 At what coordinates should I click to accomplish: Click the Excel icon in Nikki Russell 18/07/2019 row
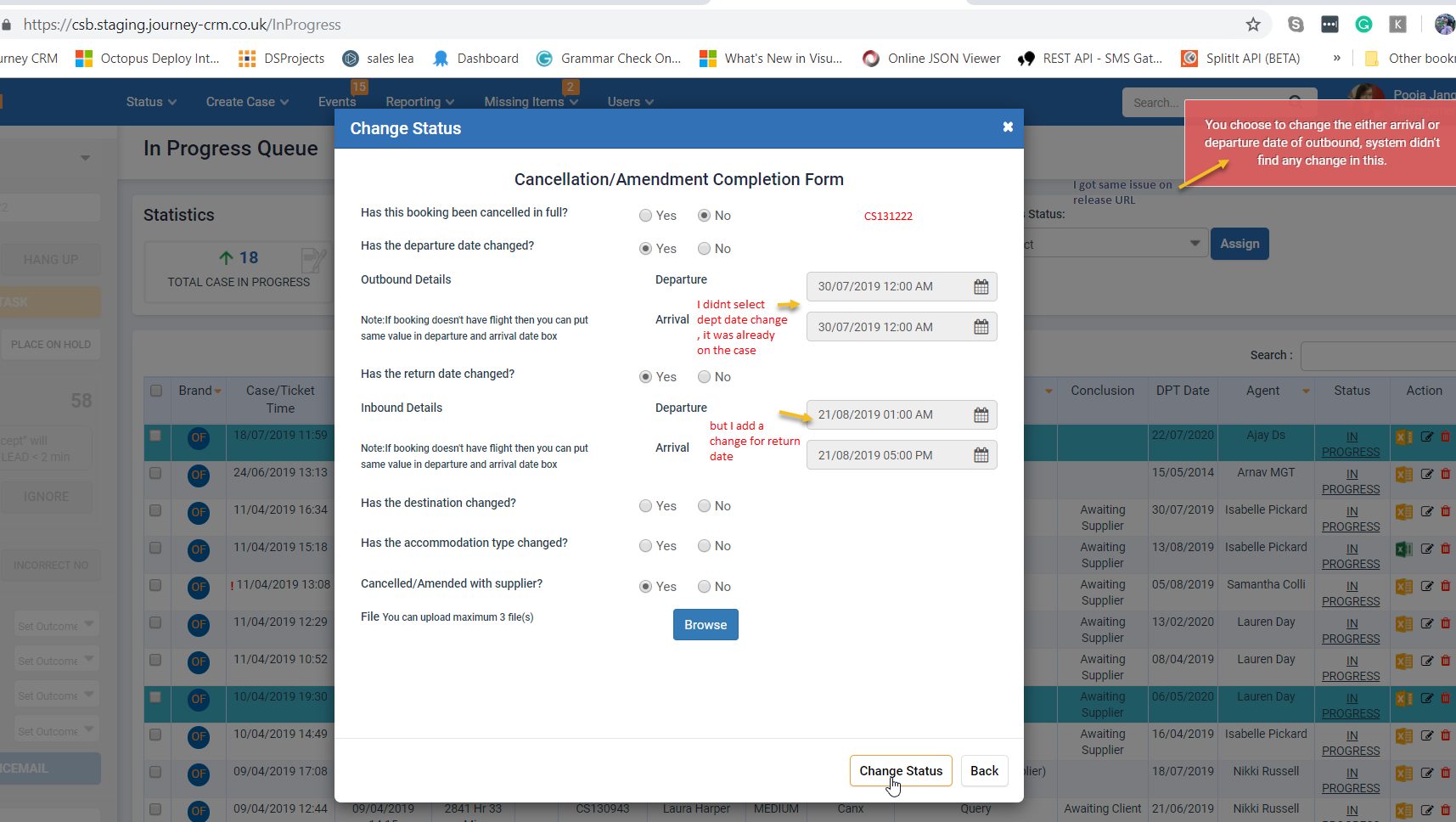click(x=1404, y=774)
